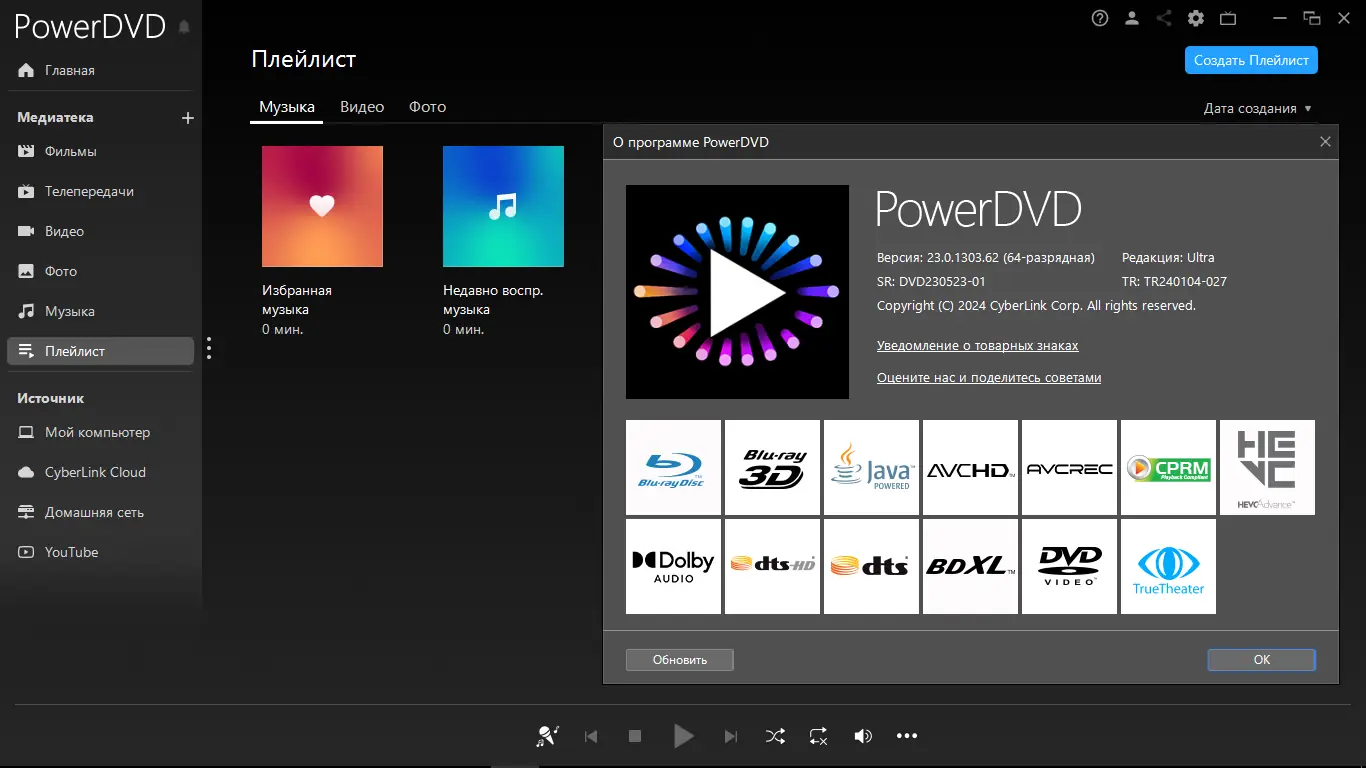Toggle karaoke microphone icon in playback bar
This screenshot has width=1366, height=768.
[x=547, y=737]
